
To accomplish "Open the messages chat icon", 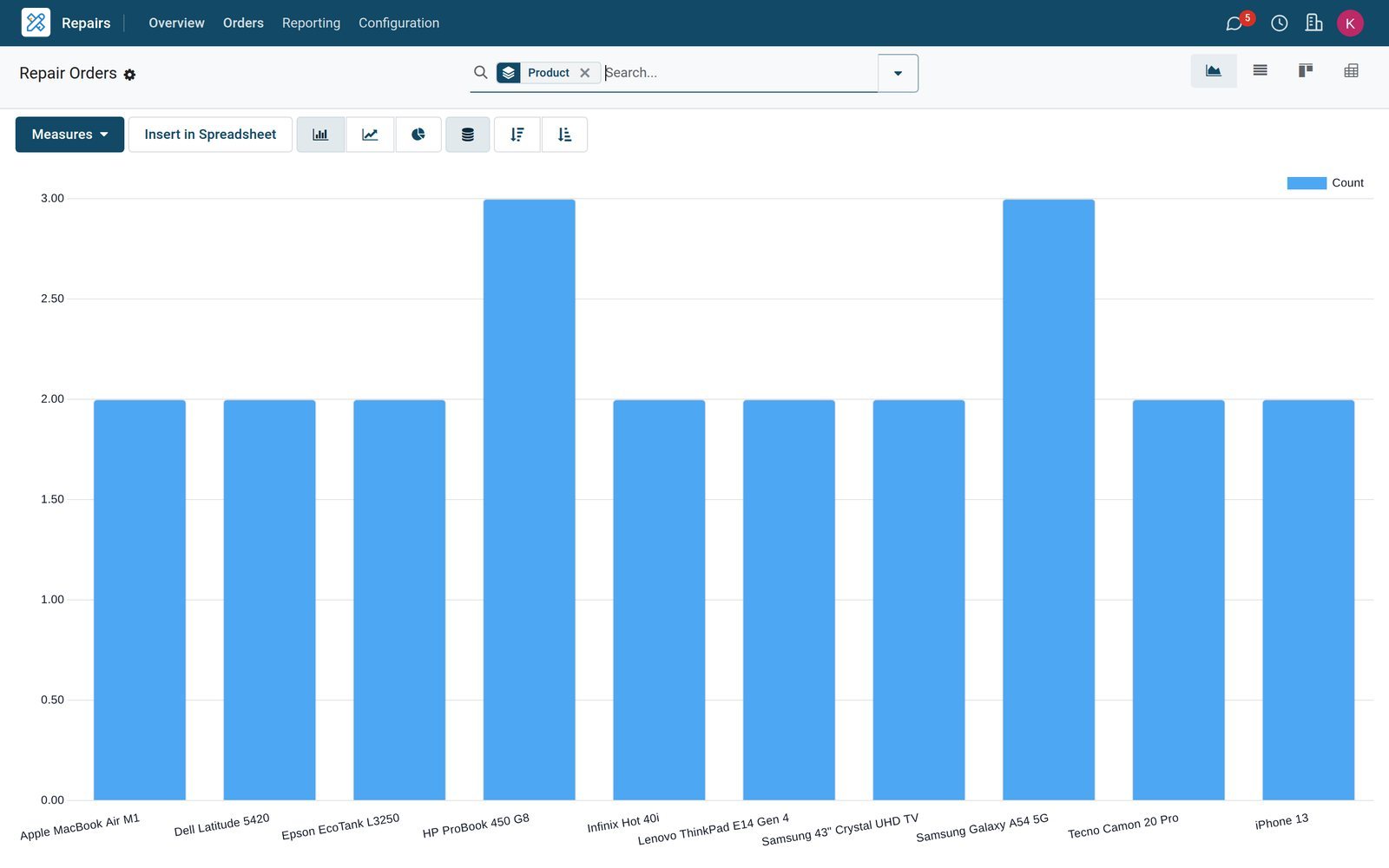I will pyautogui.click(x=1234, y=23).
